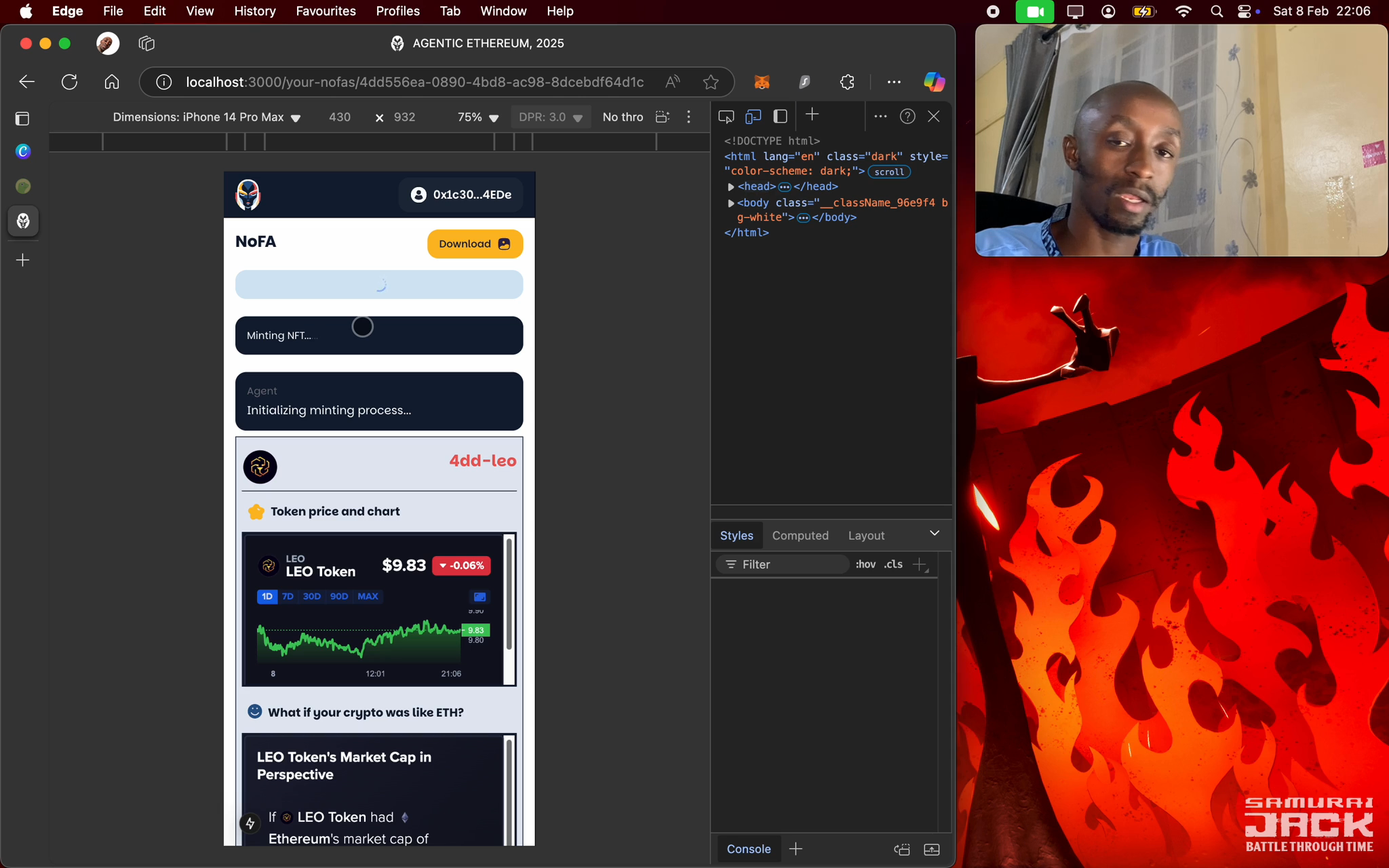This screenshot has width=1389, height=868.
Task: Toggle DevTools sidebar panel icon
Action: point(780,117)
